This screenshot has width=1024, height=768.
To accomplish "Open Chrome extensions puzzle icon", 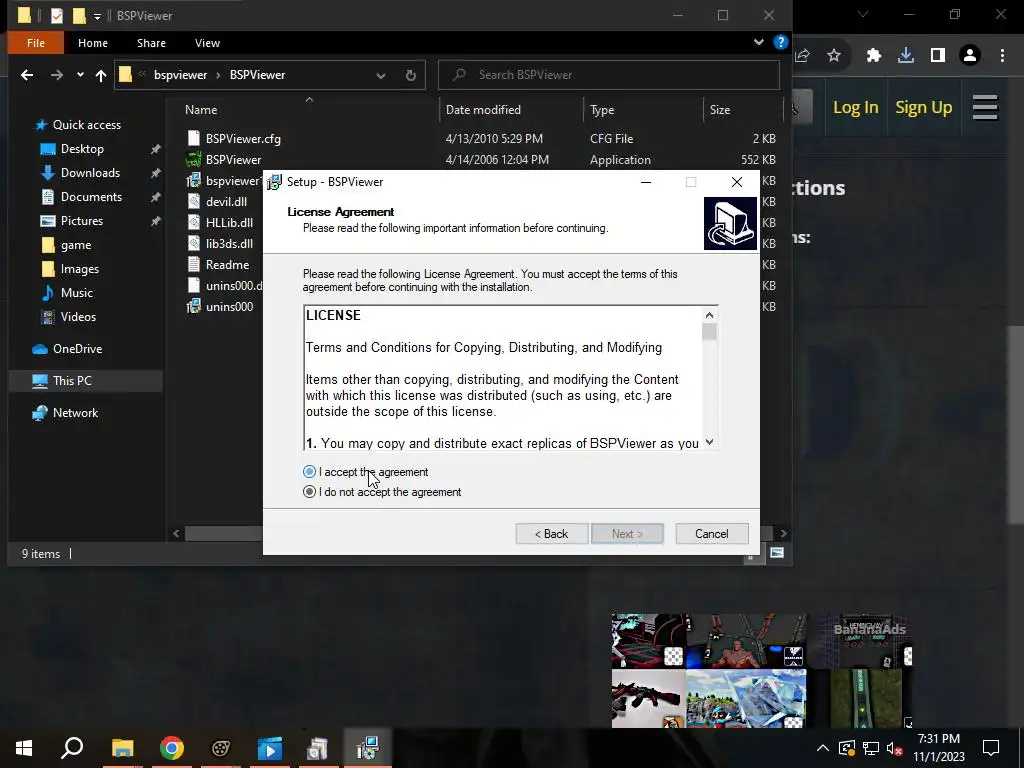I will [874, 56].
